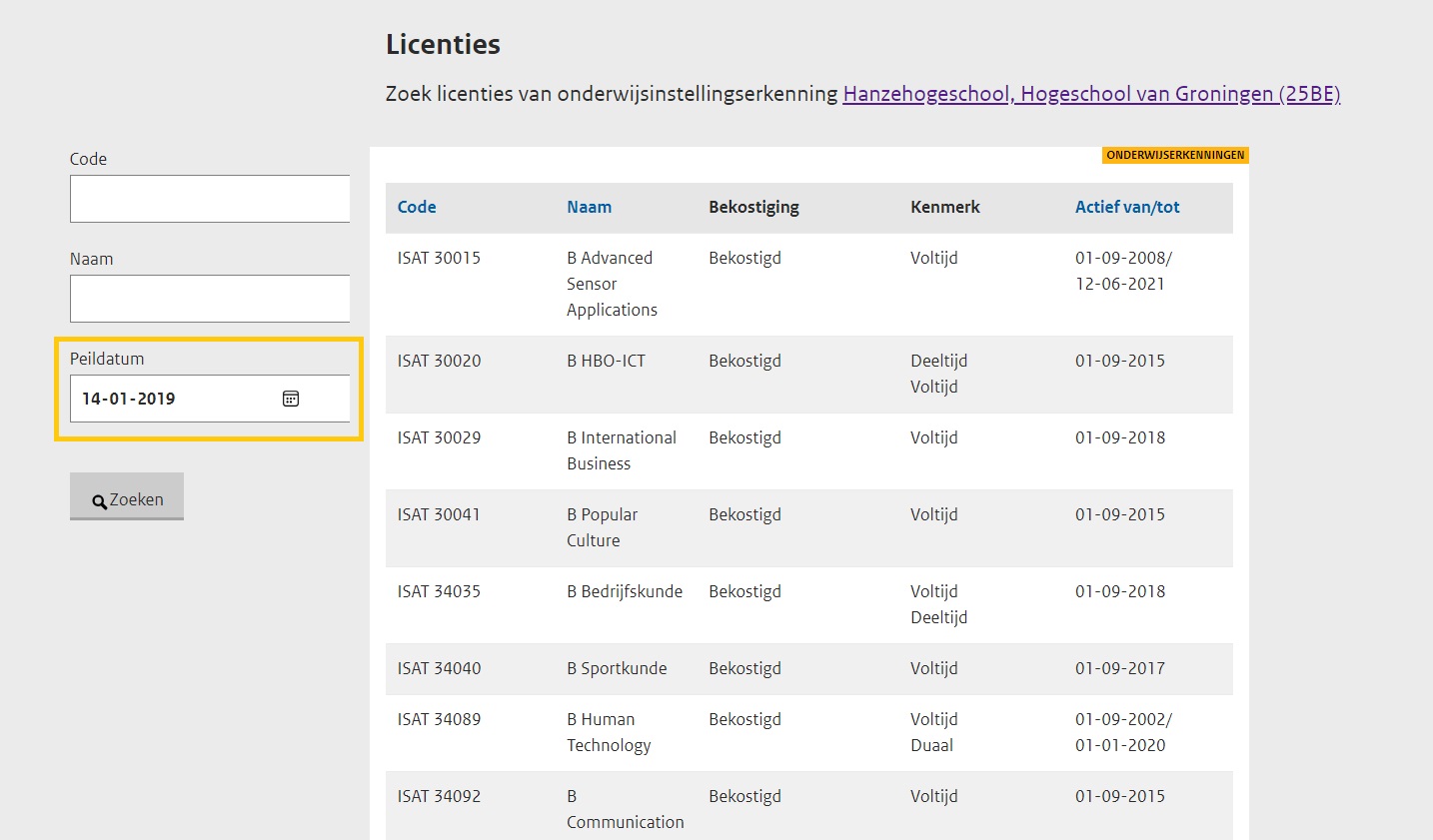Click the ONDERWIJSERKENNINGEN yellow tag
Screen dimensions: 1433x840
(x=1175, y=155)
